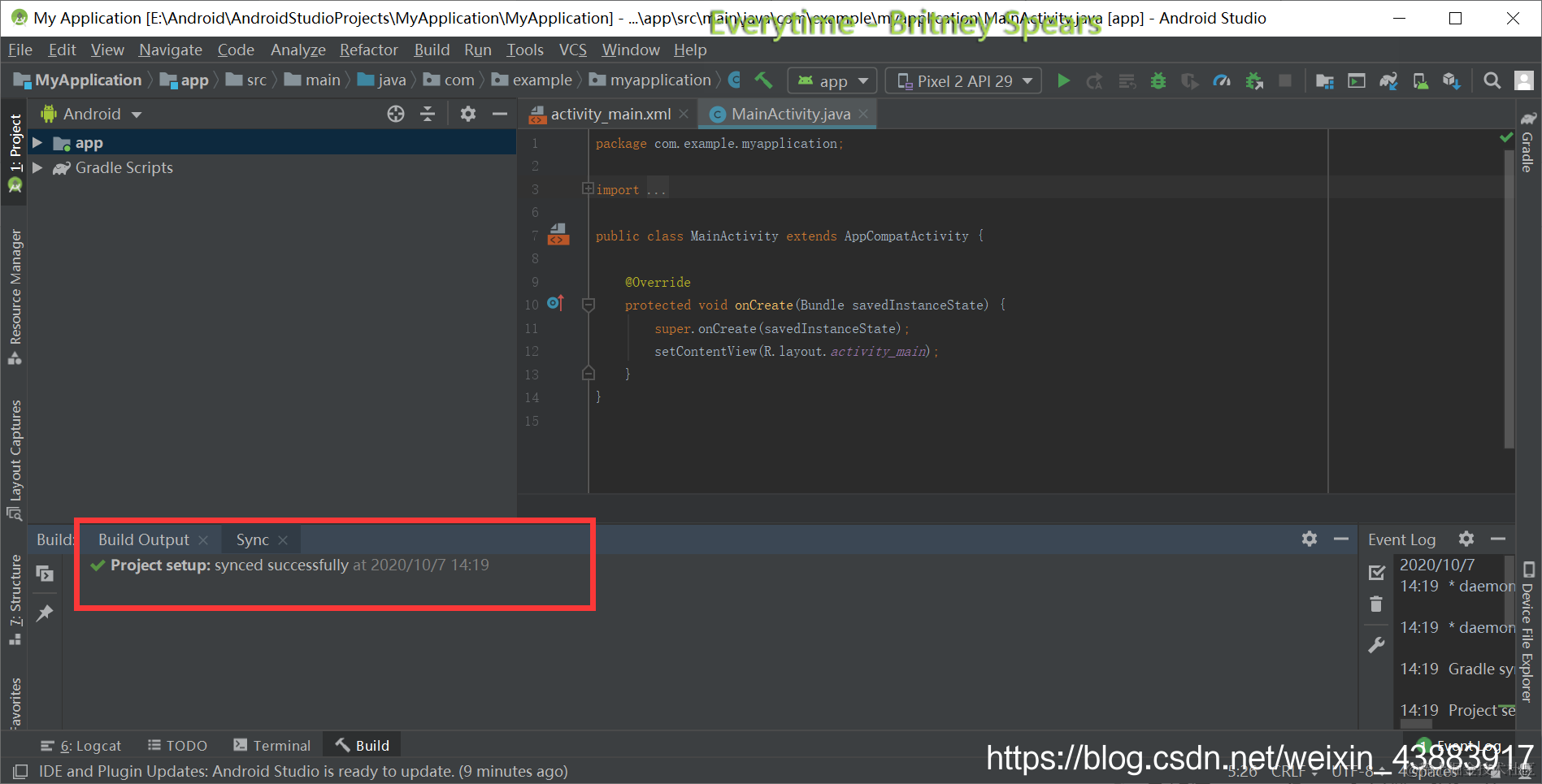Click the Collapse All icon in Project panel

click(428, 114)
